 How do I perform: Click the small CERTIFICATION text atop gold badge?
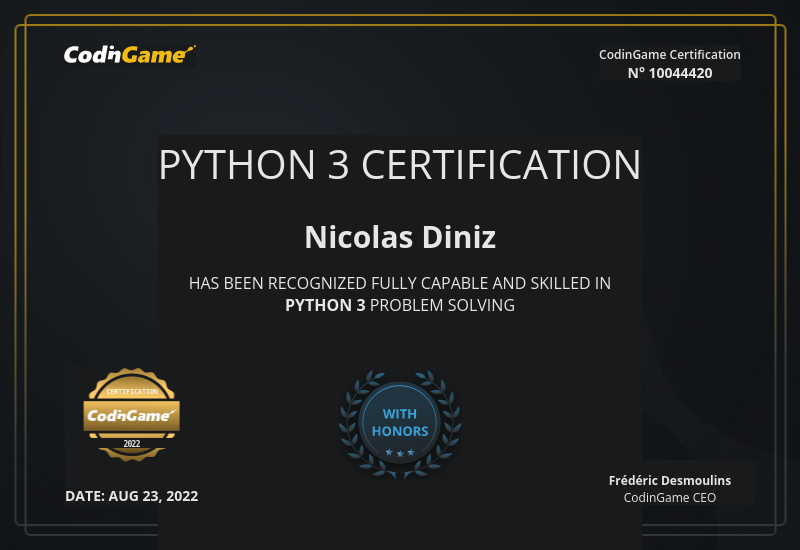click(x=131, y=391)
